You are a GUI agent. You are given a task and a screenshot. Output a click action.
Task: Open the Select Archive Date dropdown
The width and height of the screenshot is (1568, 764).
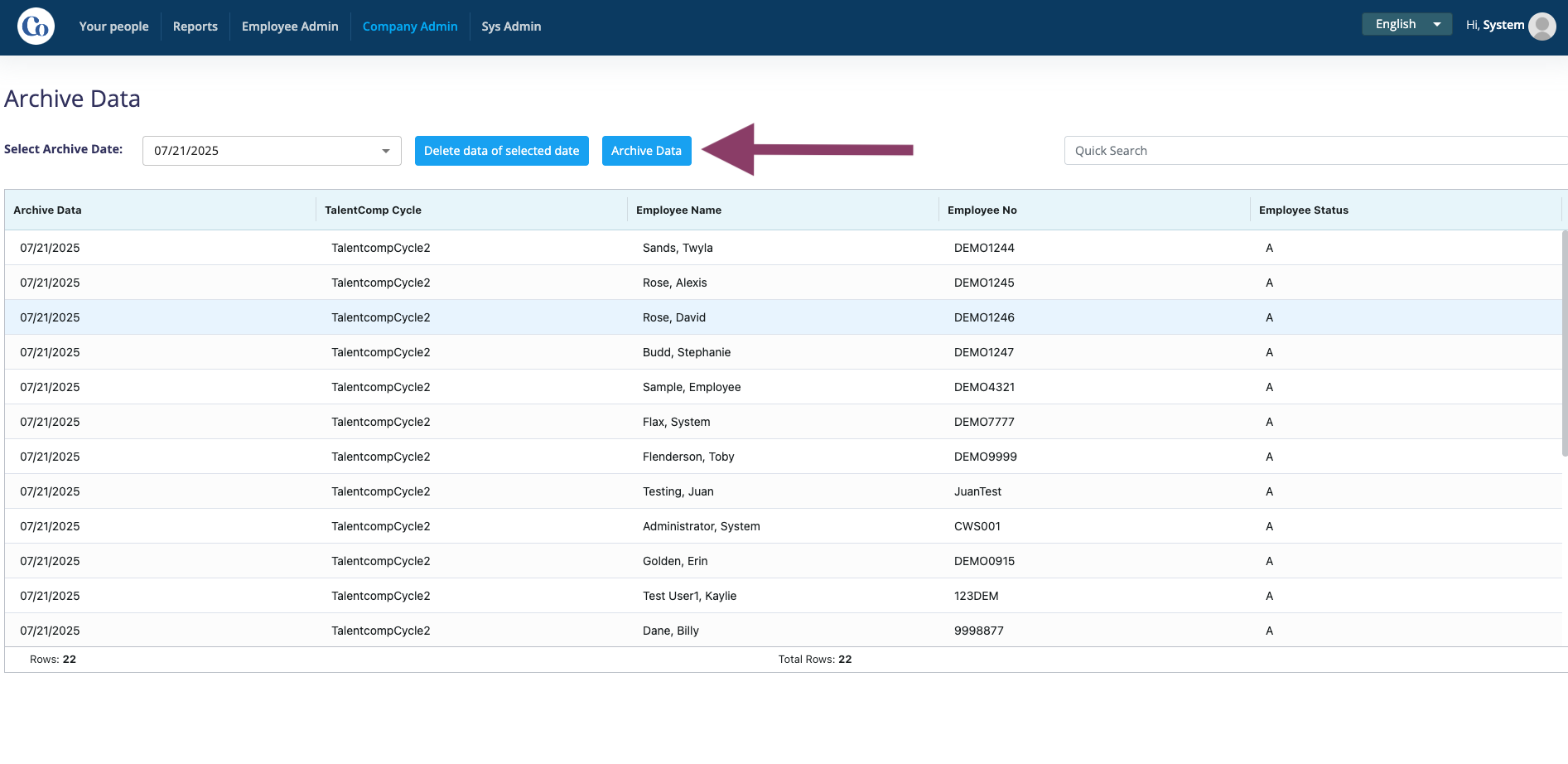[x=272, y=151]
